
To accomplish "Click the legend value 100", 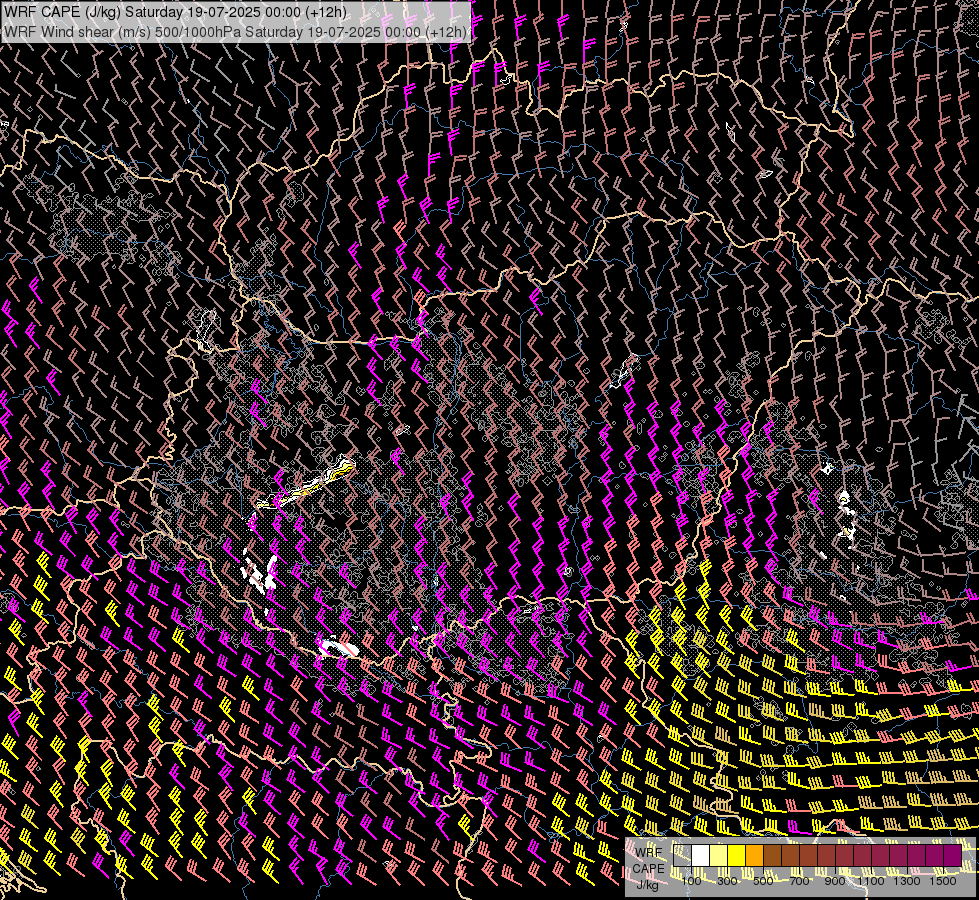I will (691, 881).
